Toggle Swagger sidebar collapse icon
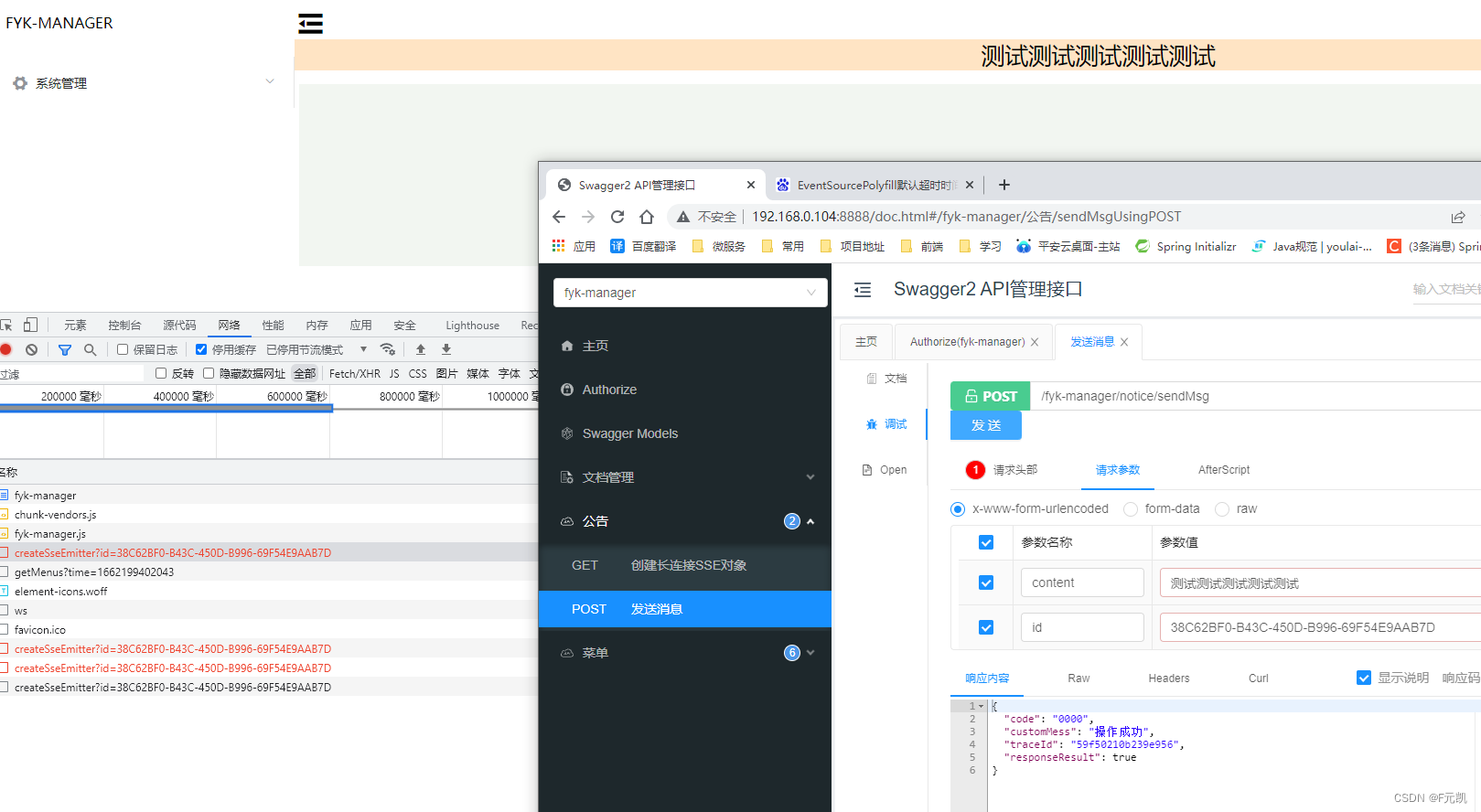 pyautogui.click(x=863, y=290)
